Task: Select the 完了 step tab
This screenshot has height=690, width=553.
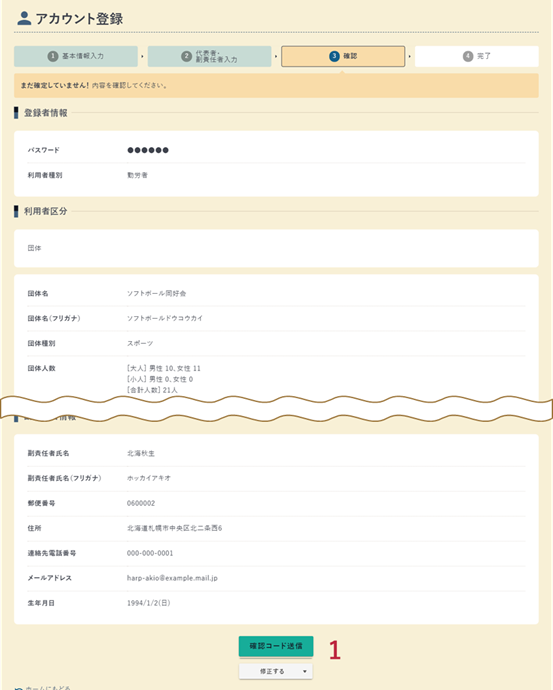Action: (477, 56)
